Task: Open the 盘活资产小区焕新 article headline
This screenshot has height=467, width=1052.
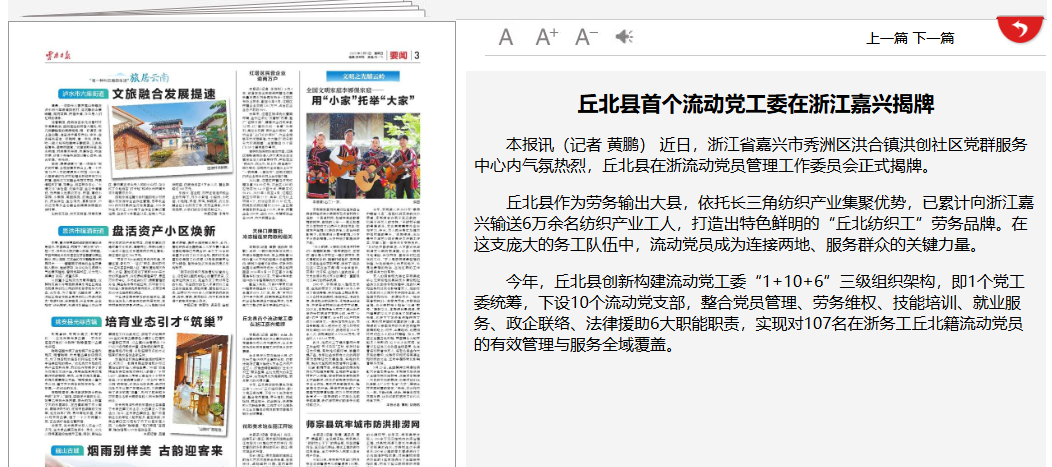Action: pos(164,231)
